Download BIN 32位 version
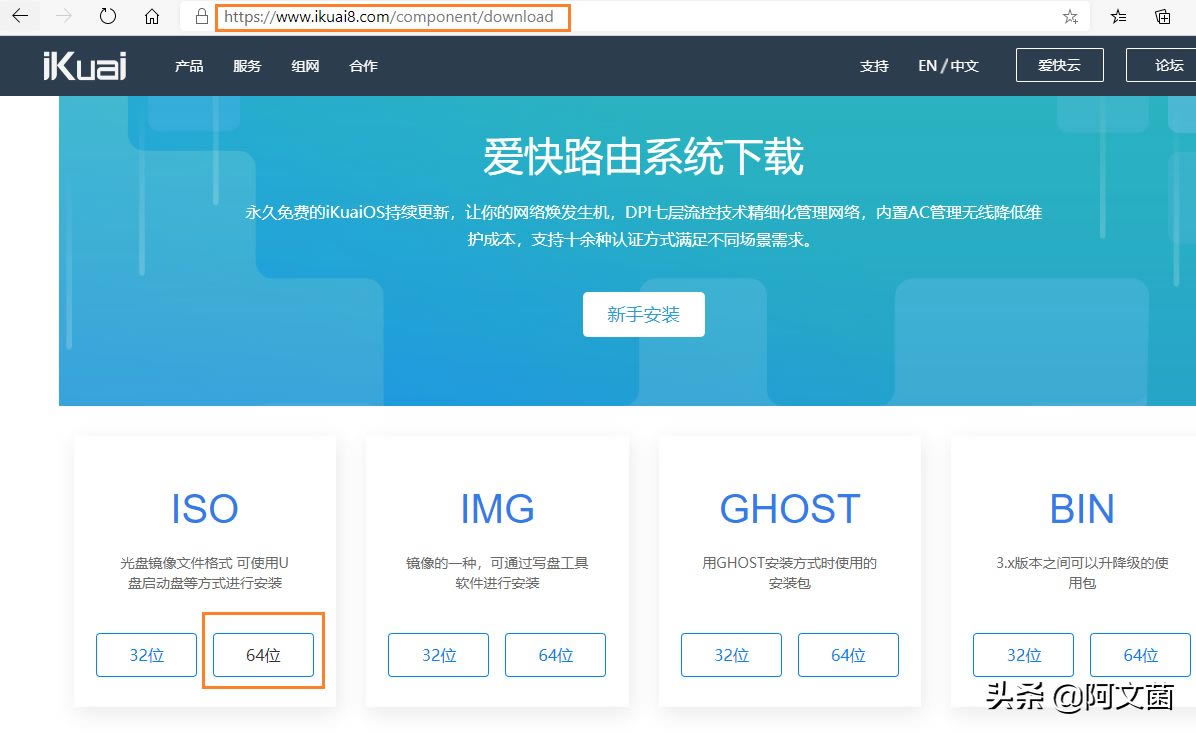This screenshot has height=733, width=1196. click(x=1024, y=655)
